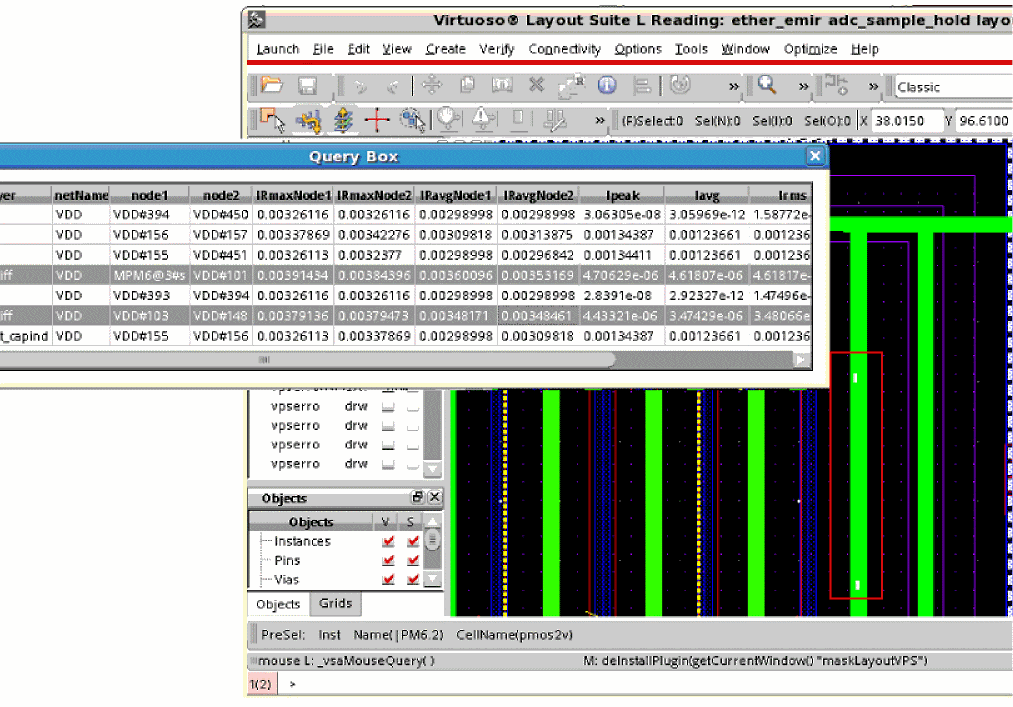Viewport: 1013px width, 707px height.
Task: Switch to the Grids tab
Action: (335, 604)
